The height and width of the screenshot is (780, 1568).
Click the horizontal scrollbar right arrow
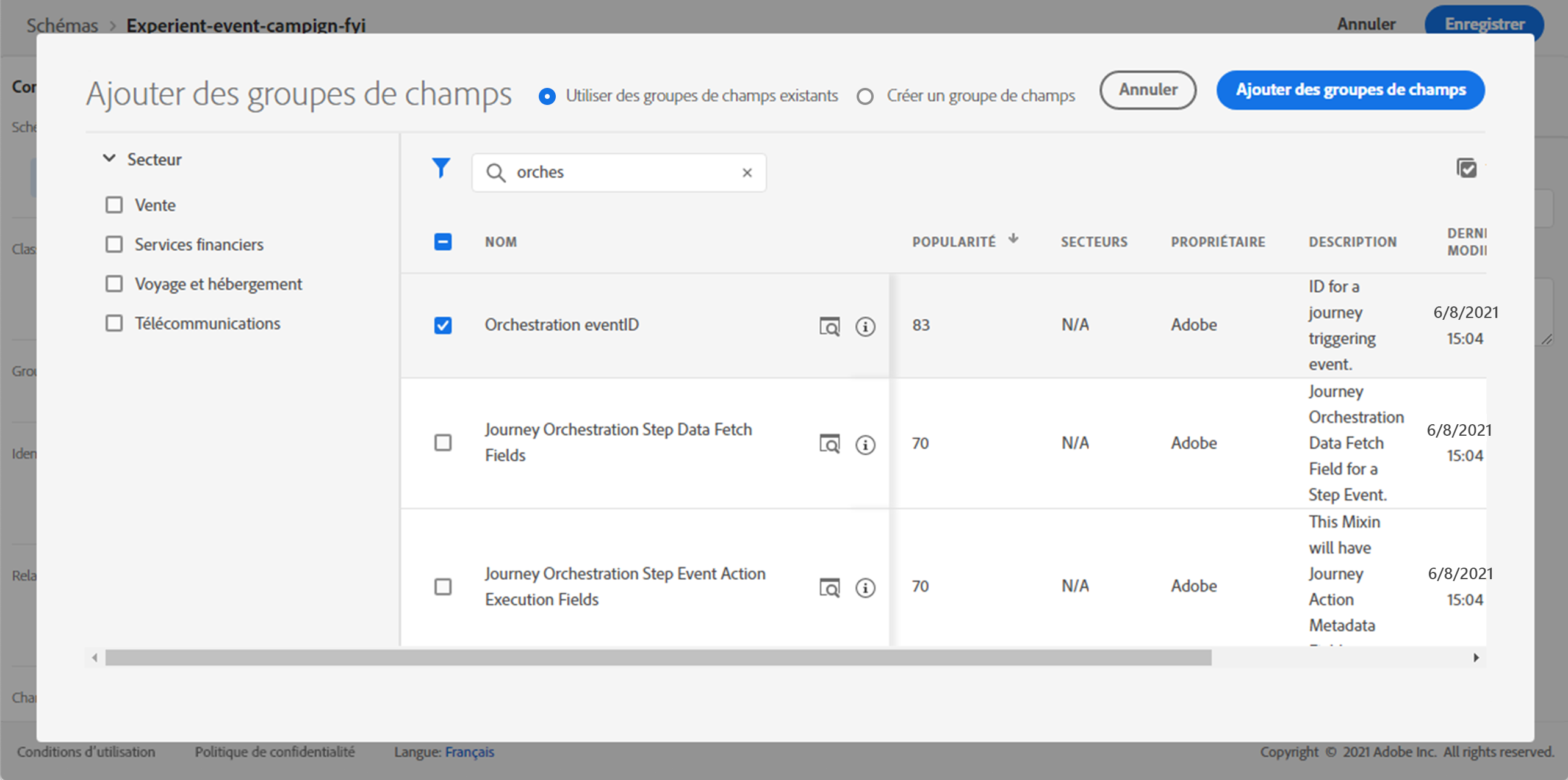[x=1476, y=657]
